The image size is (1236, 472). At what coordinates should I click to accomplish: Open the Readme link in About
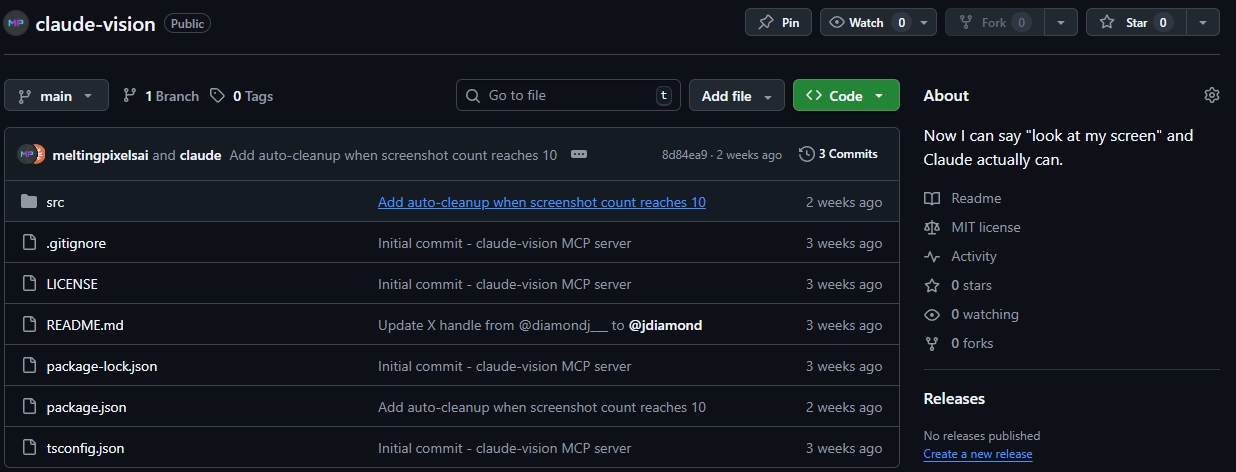tap(976, 198)
